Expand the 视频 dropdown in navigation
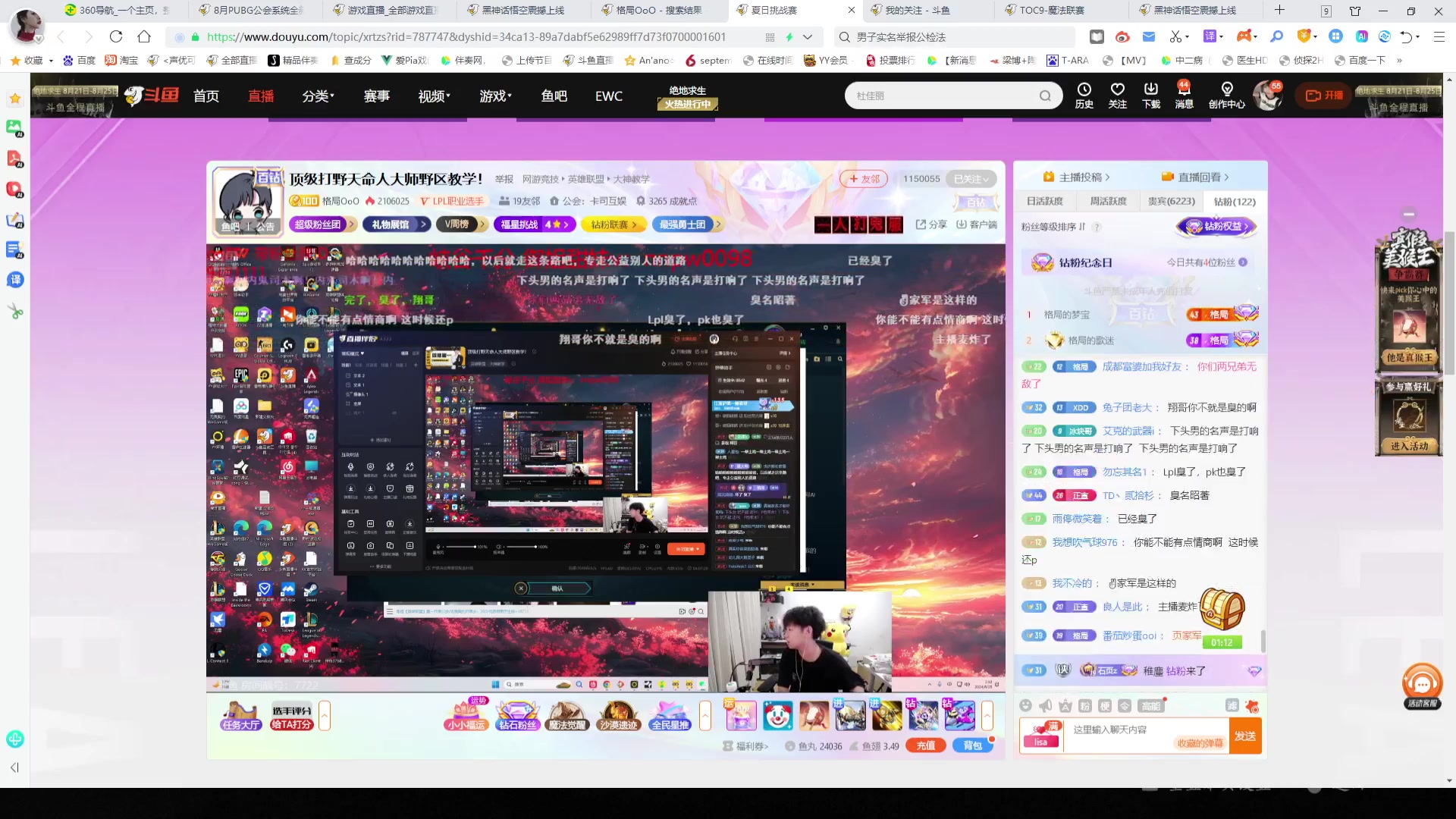The height and width of the screenshot is (819, 1456). tap(434, 96)
